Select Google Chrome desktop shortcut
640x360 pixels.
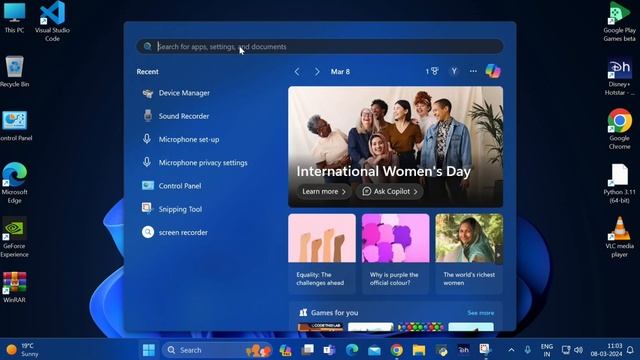point(619,129)
